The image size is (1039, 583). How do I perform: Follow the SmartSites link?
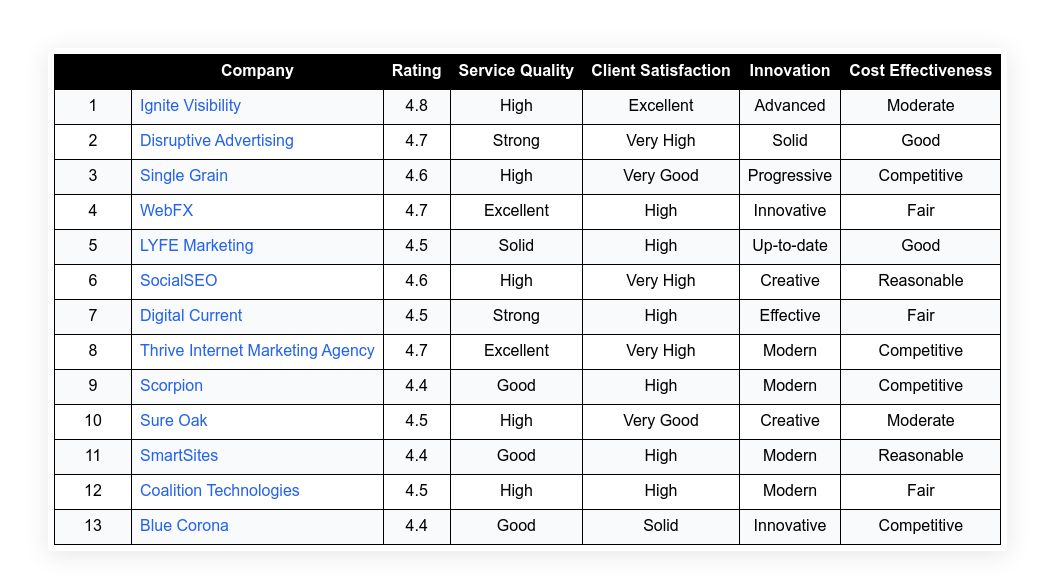point(179,456)
